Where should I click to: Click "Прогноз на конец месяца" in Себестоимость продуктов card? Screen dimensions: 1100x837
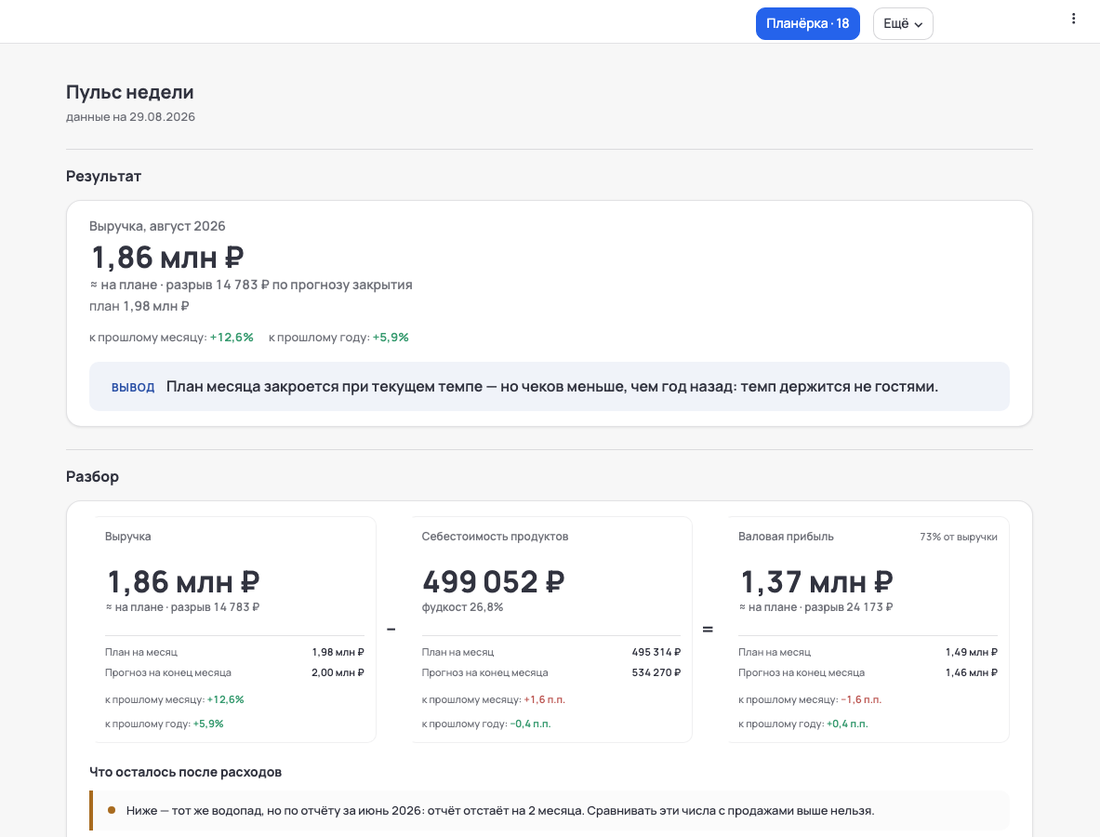tap(485, 672)
